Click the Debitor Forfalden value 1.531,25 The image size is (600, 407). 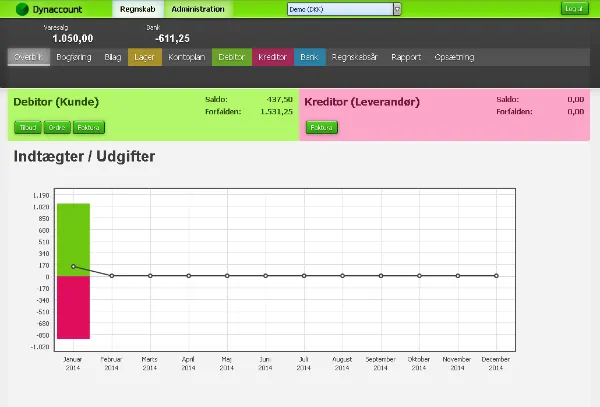click(276, 112)
